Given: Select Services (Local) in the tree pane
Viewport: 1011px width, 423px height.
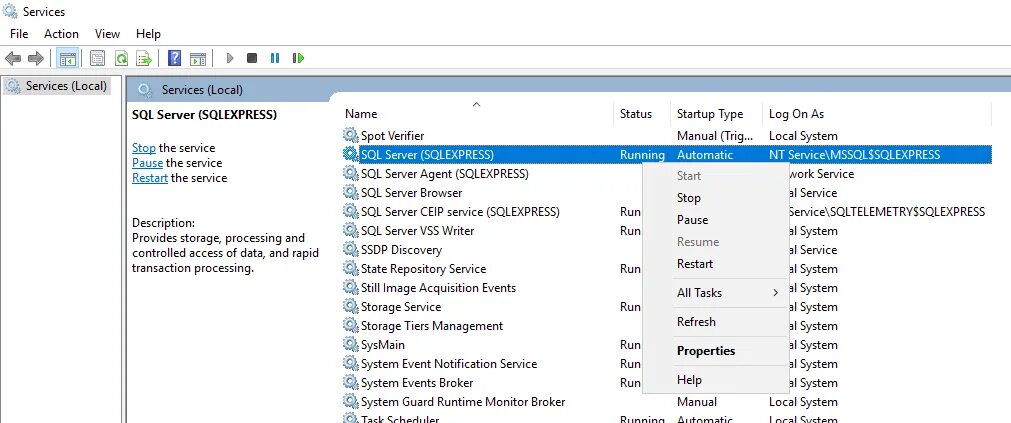Looking at the screenshot, I should (x=57, y=86).
